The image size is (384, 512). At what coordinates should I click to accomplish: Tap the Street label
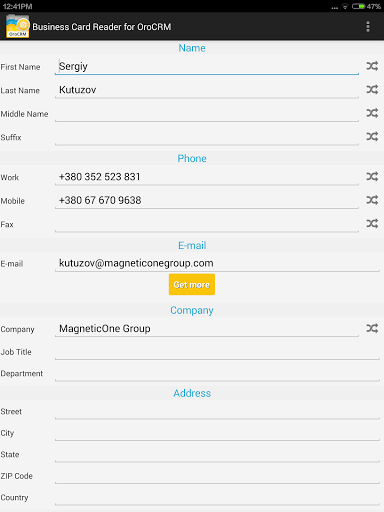pyautogui.click(x=11, y=412)
